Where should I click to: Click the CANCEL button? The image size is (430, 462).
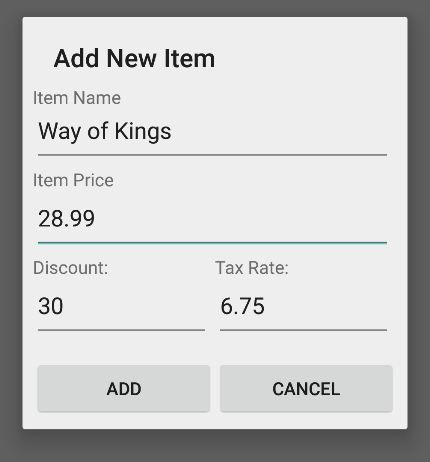point(306,389)
